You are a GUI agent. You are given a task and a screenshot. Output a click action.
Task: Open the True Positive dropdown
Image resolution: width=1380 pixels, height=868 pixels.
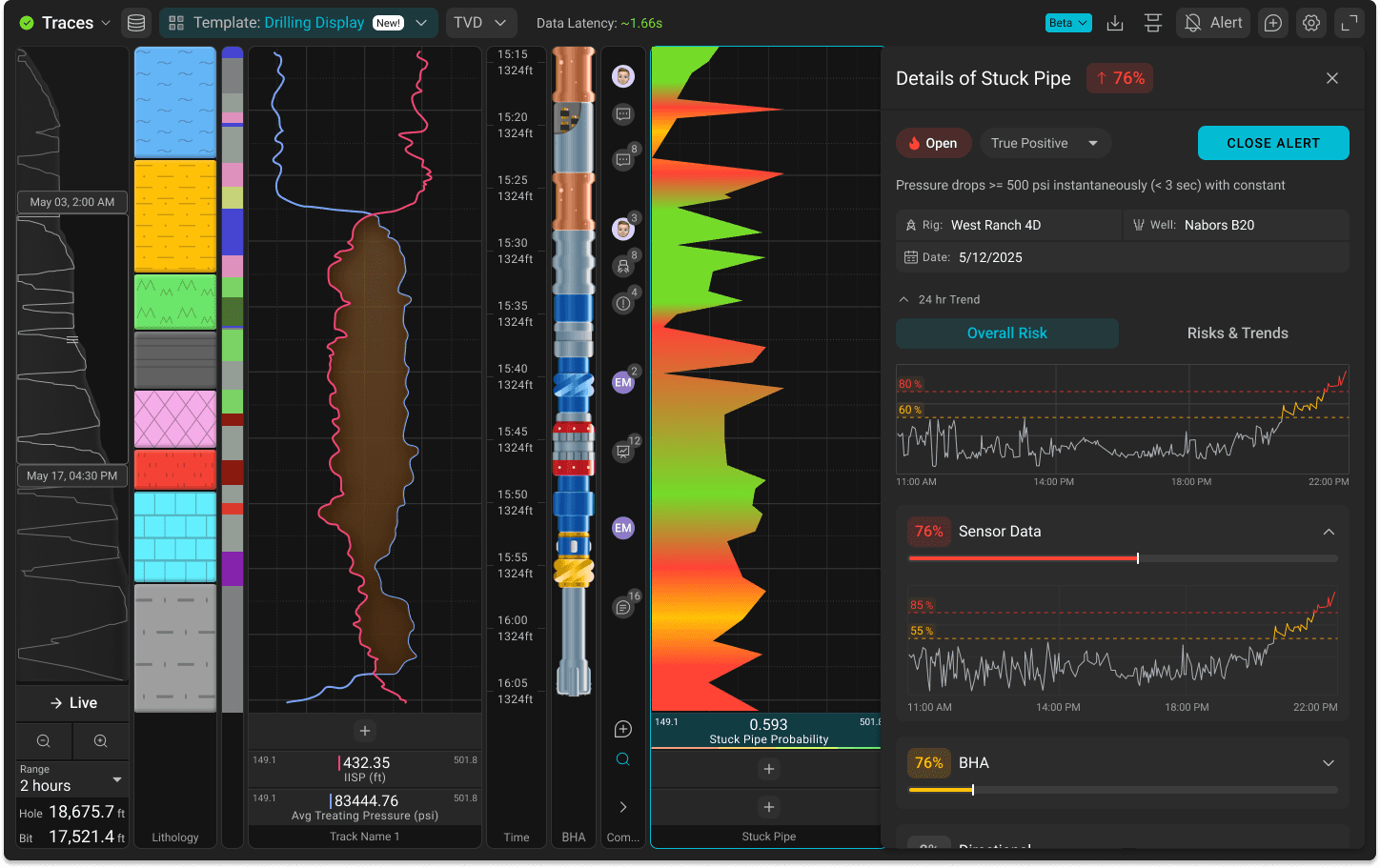click(1045, 143)
